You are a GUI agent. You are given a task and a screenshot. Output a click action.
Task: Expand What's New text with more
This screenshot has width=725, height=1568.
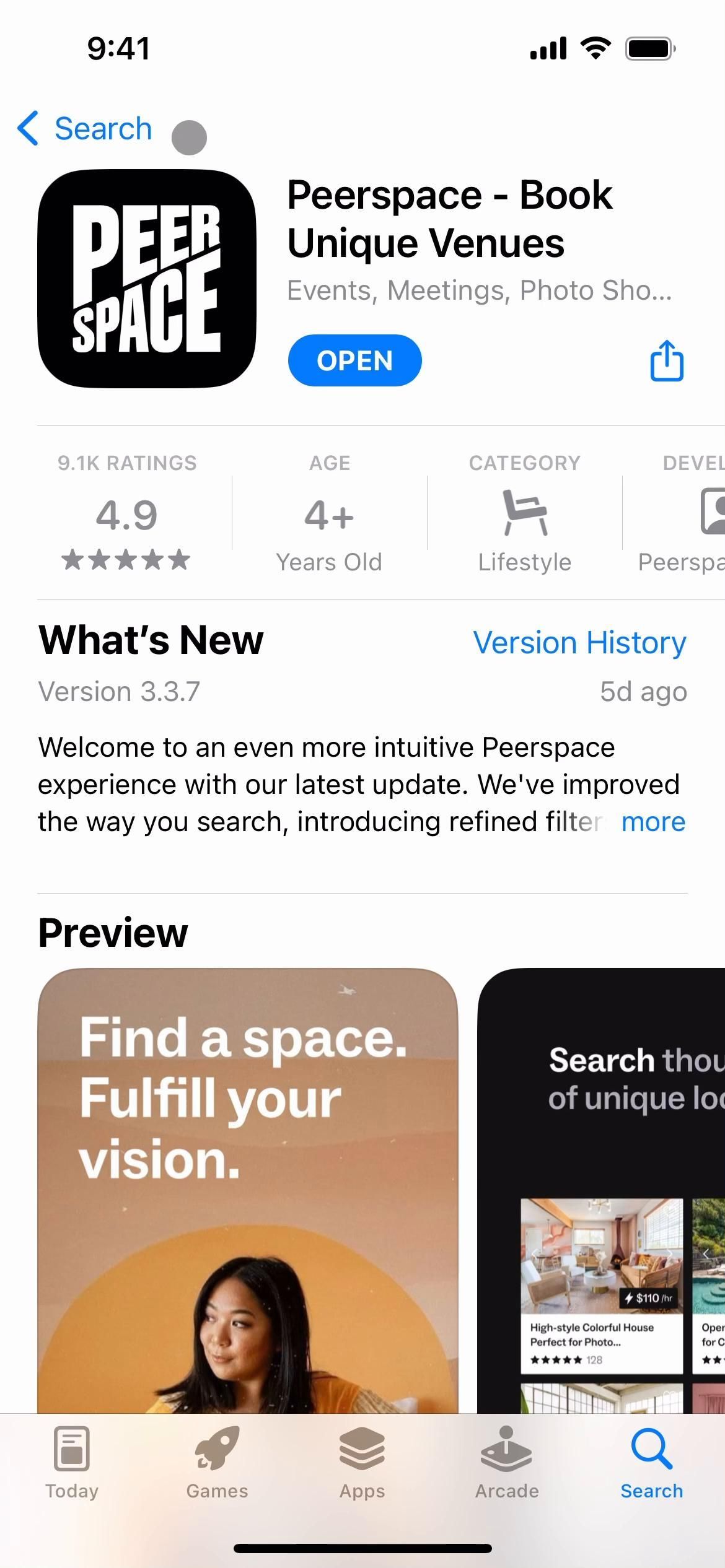(653, 822)
